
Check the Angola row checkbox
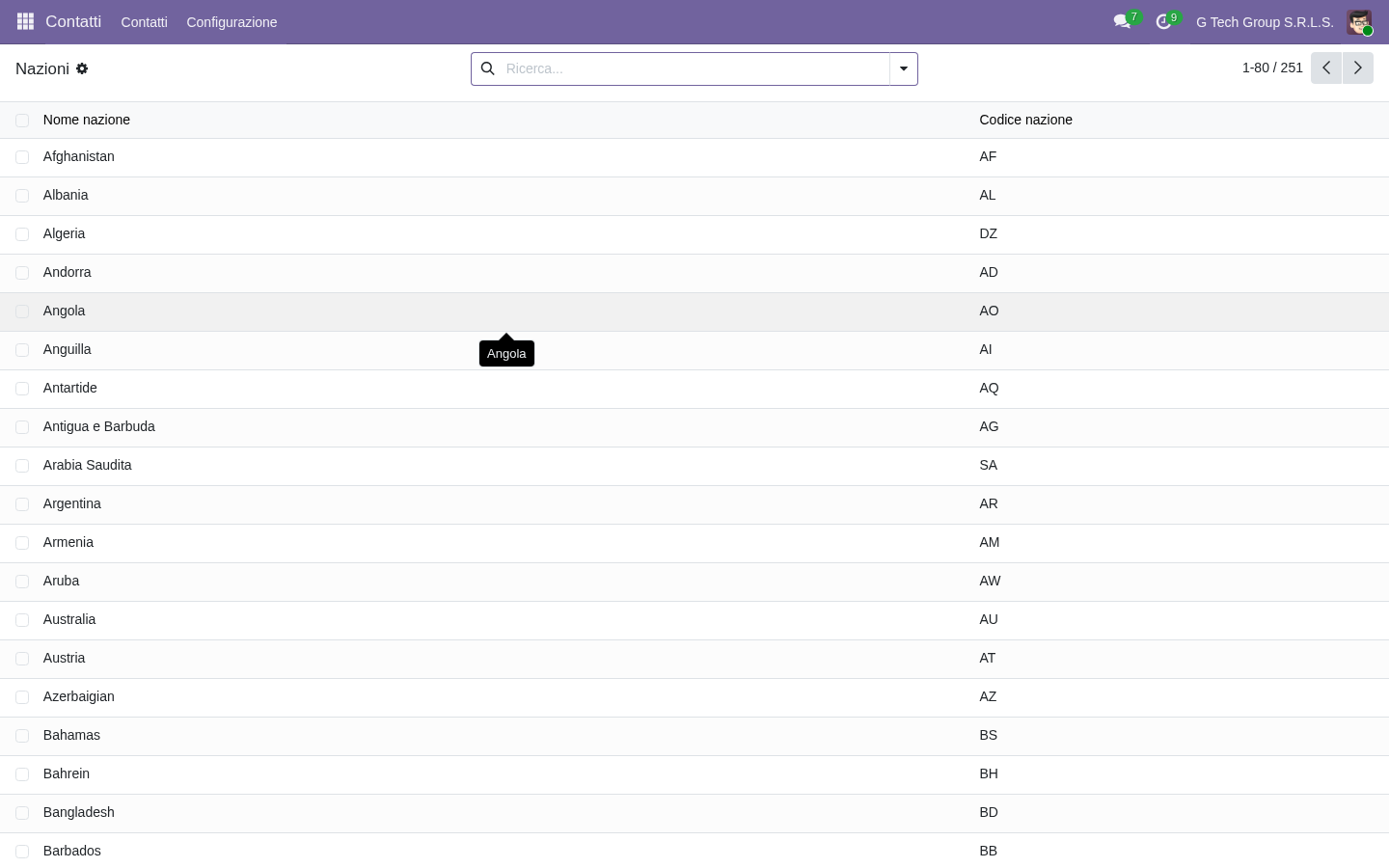(22, 312)
